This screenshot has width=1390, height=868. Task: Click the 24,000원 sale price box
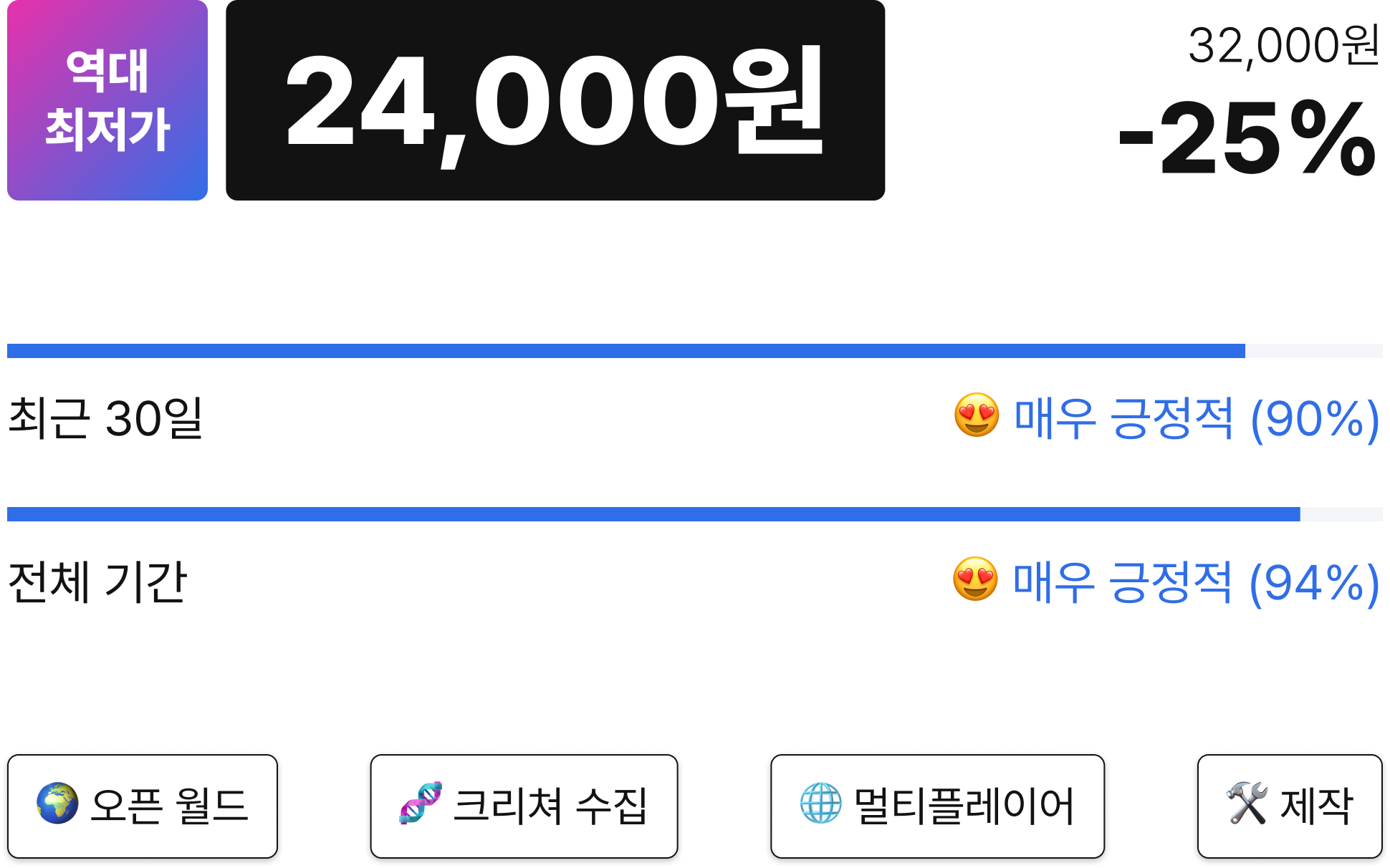click(555, 100)
